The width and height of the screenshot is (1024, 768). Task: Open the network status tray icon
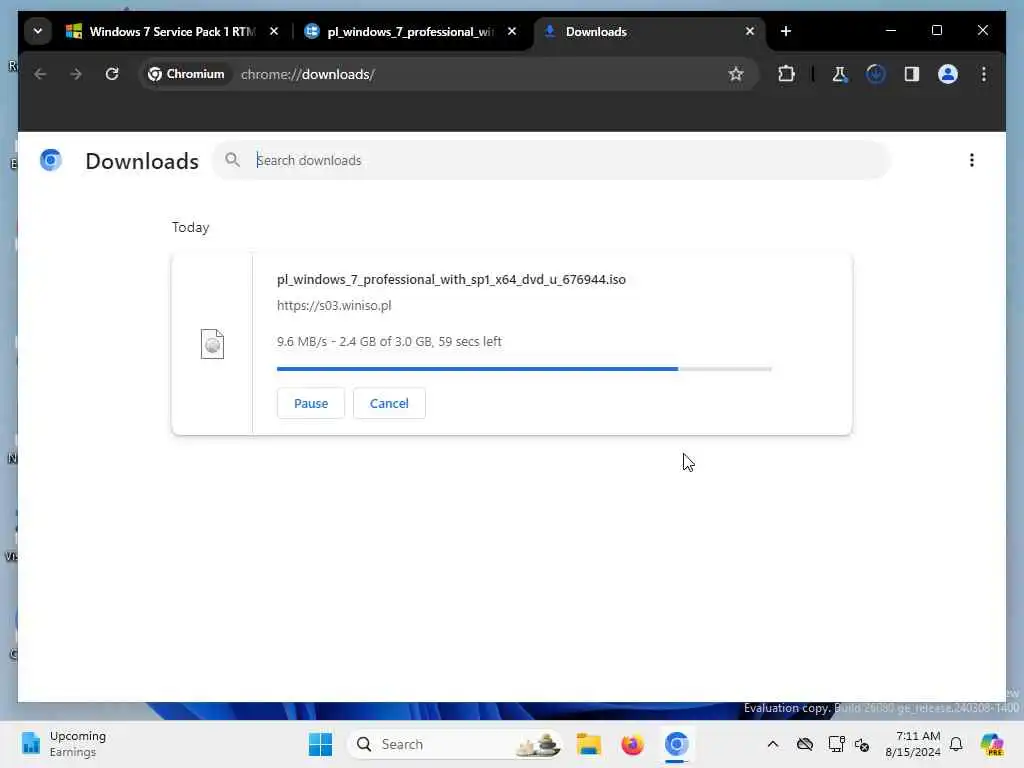pos(862,744)
